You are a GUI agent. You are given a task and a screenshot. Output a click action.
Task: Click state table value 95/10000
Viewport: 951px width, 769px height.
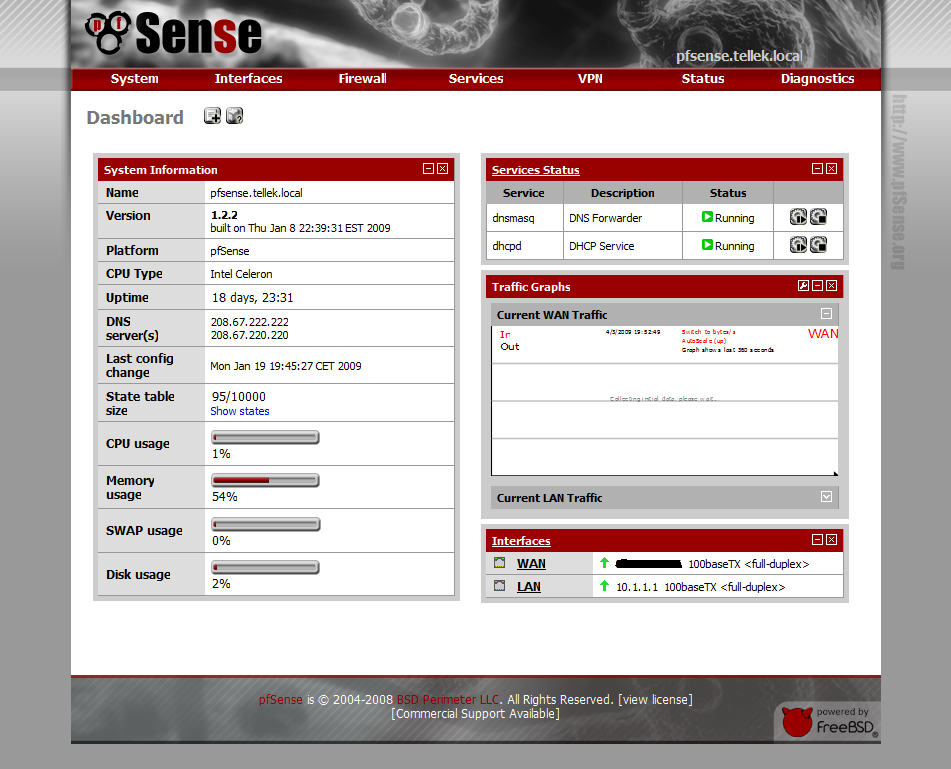coord(238,397)
